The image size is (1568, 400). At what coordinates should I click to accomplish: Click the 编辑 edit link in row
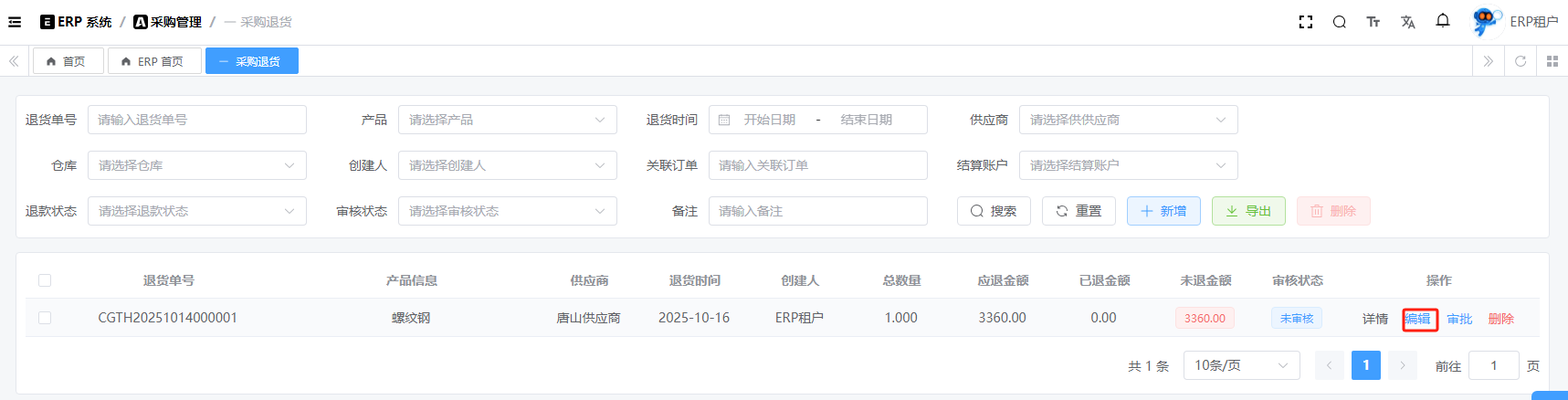pyautogui.click(x=1418, y=319)
